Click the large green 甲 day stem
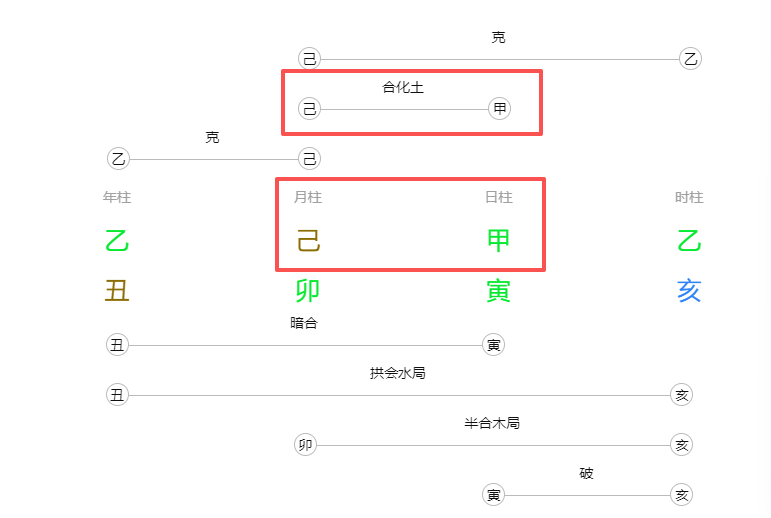The image size is (771, 518). tap(499, 241)
